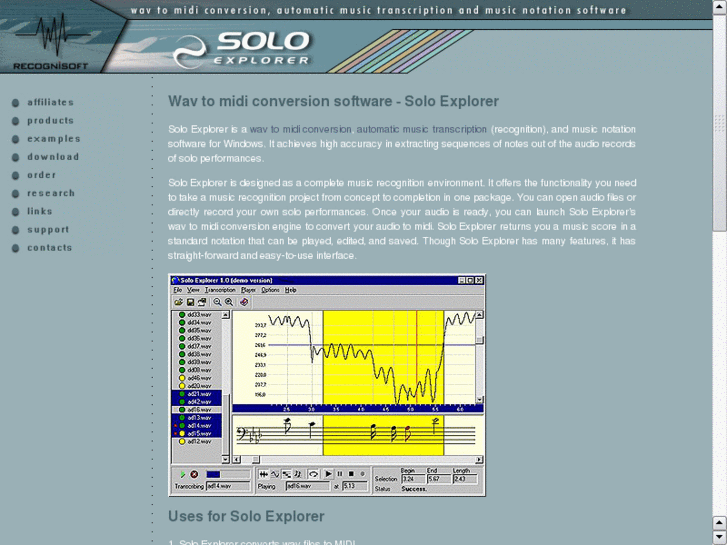Image resolution: width=727 pixels, height=545 pixels.
Task: Go to the affiliates page
Action: (x=50, y=102)
